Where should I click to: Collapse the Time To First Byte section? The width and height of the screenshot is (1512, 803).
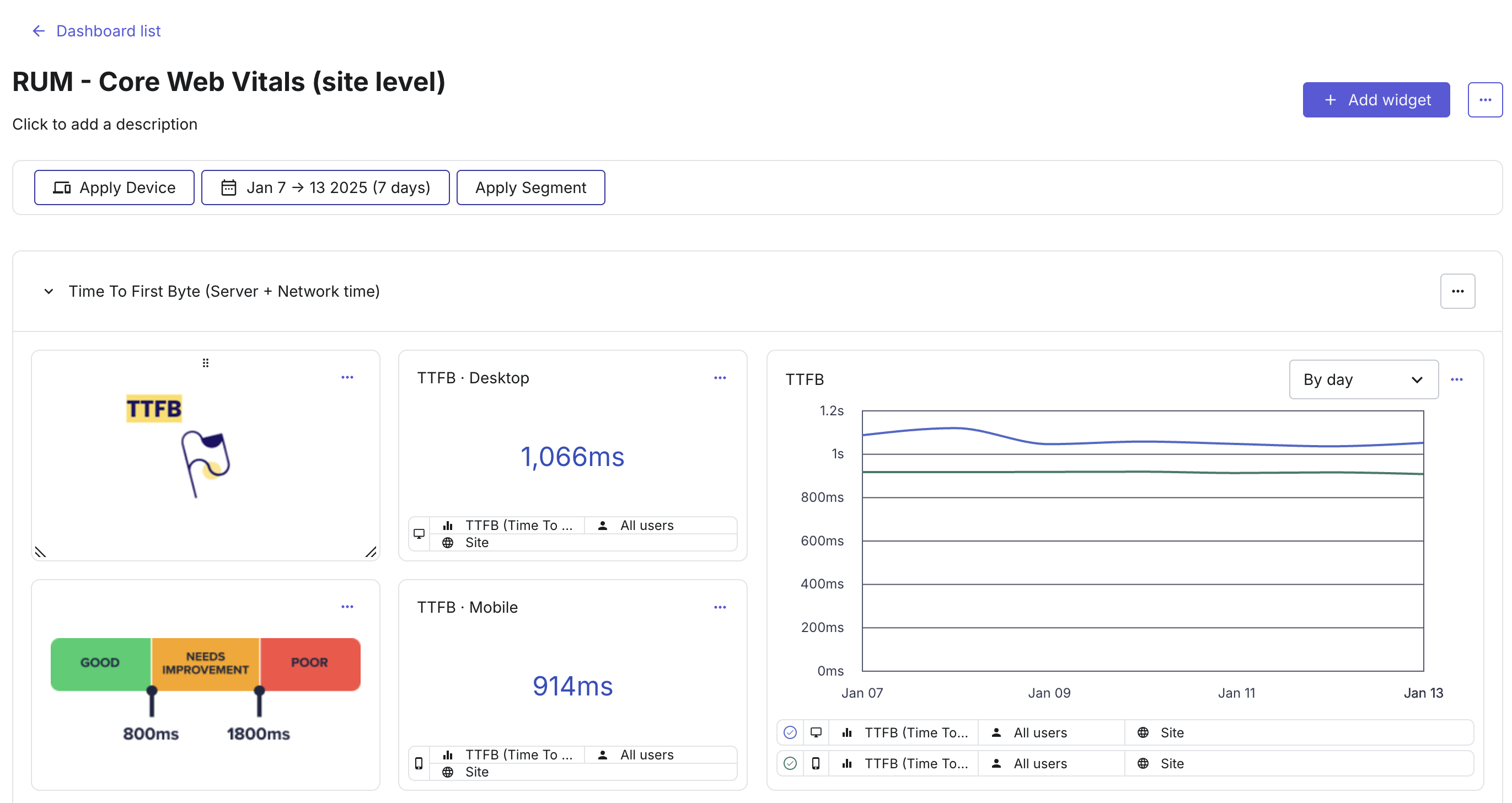(49, 291)
